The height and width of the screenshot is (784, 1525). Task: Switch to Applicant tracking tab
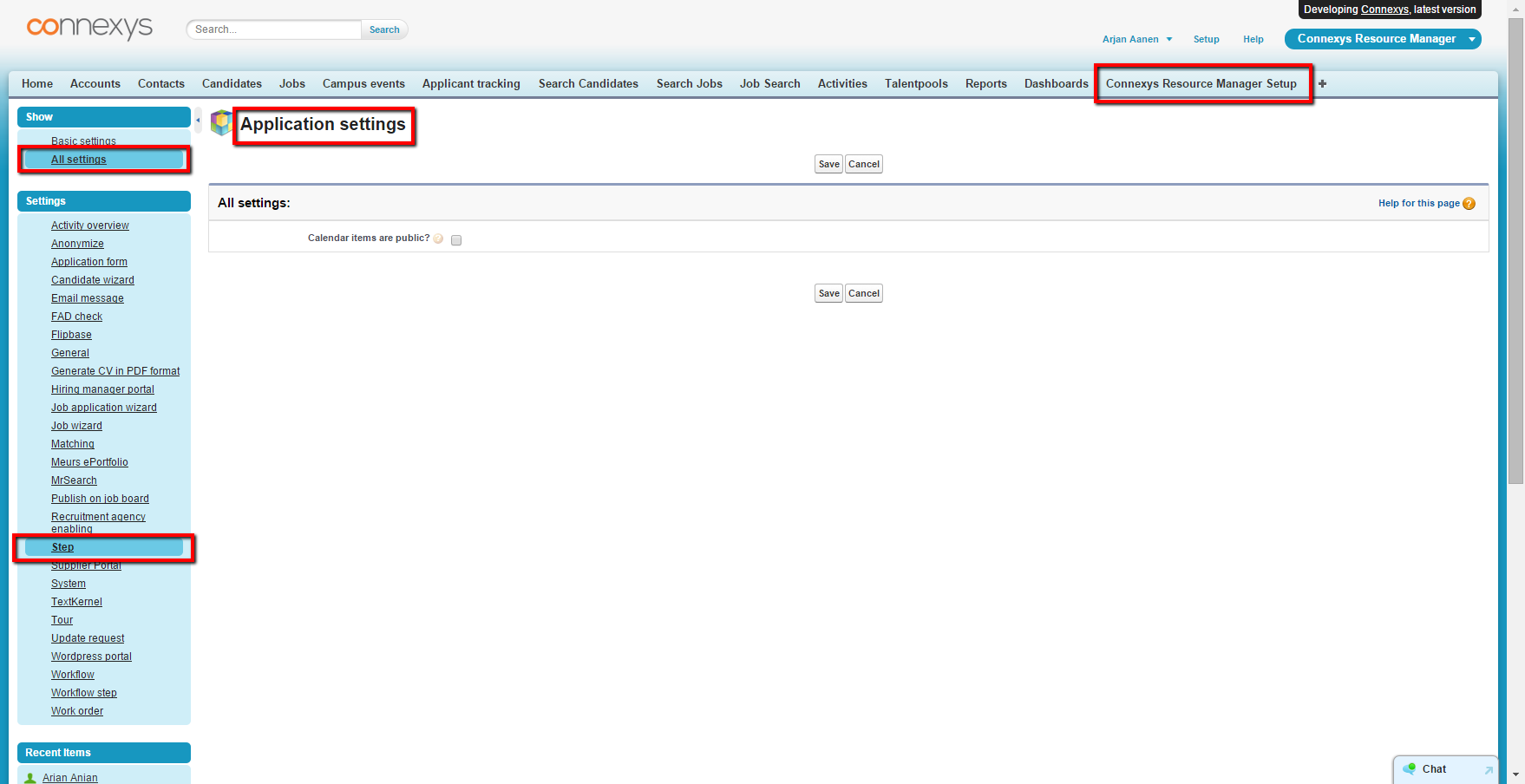click(x=471, y=84)
